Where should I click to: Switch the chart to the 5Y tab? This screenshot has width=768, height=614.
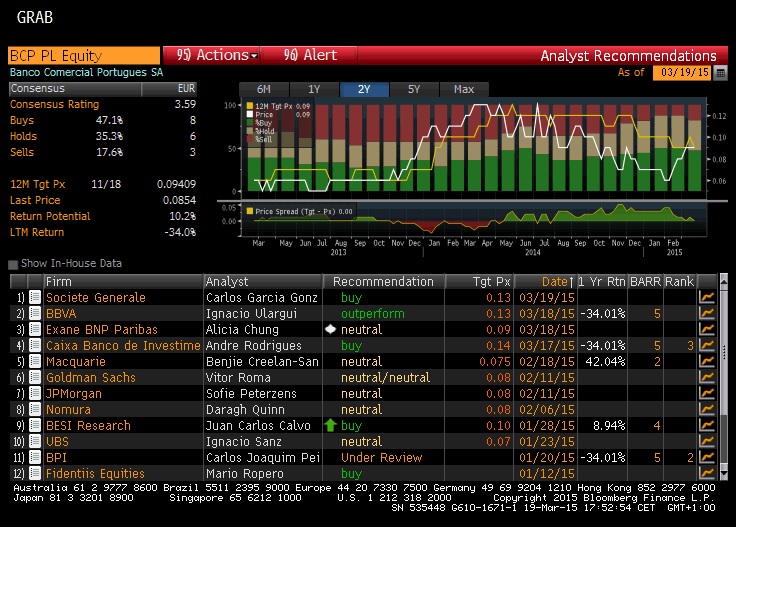[x=414, y=89]
